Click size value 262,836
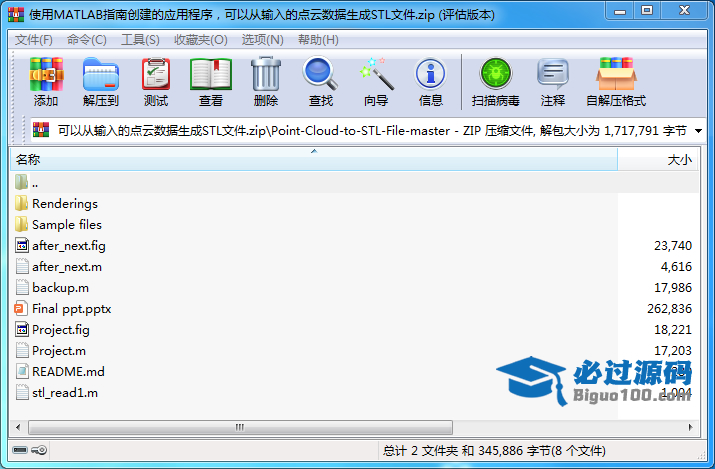715x469 pixels. (669, 309)
